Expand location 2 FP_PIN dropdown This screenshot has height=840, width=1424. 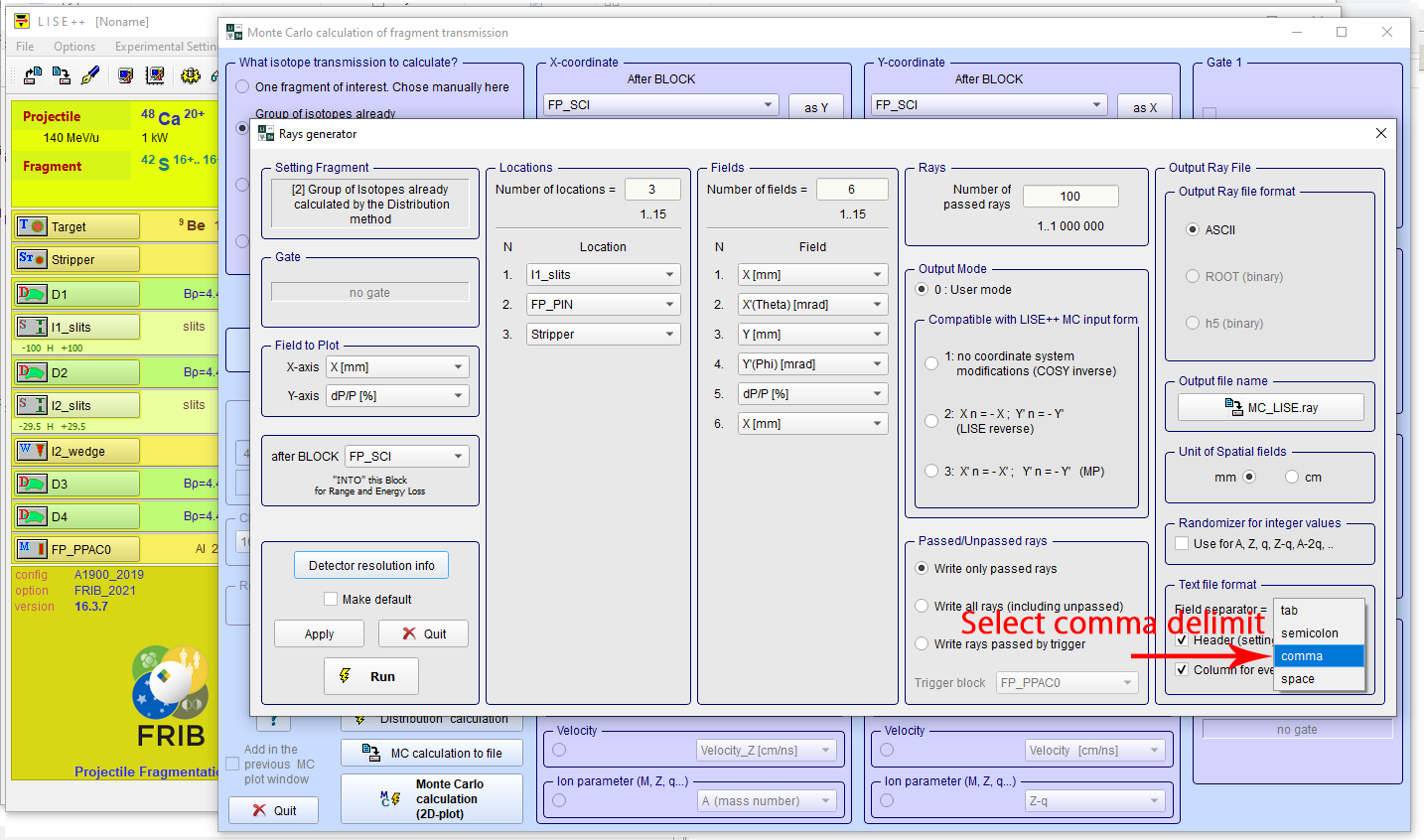point(669,305)
